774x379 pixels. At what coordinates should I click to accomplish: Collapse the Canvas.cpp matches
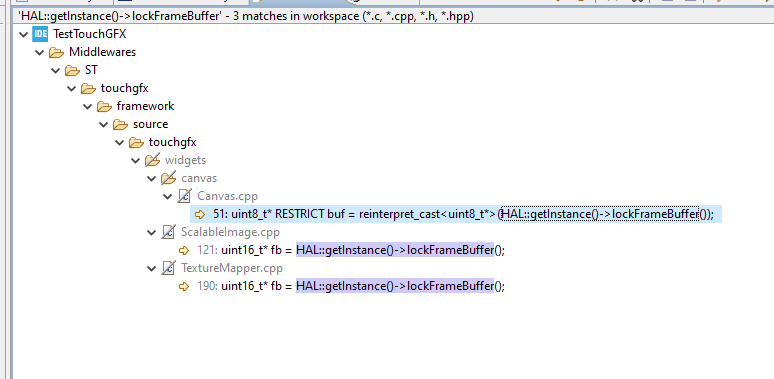(167, 196)
